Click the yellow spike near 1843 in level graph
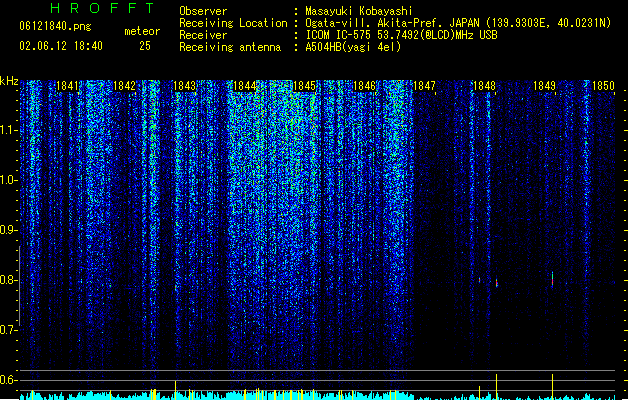This screenshot has height=400, width=629. pos(175,390)
